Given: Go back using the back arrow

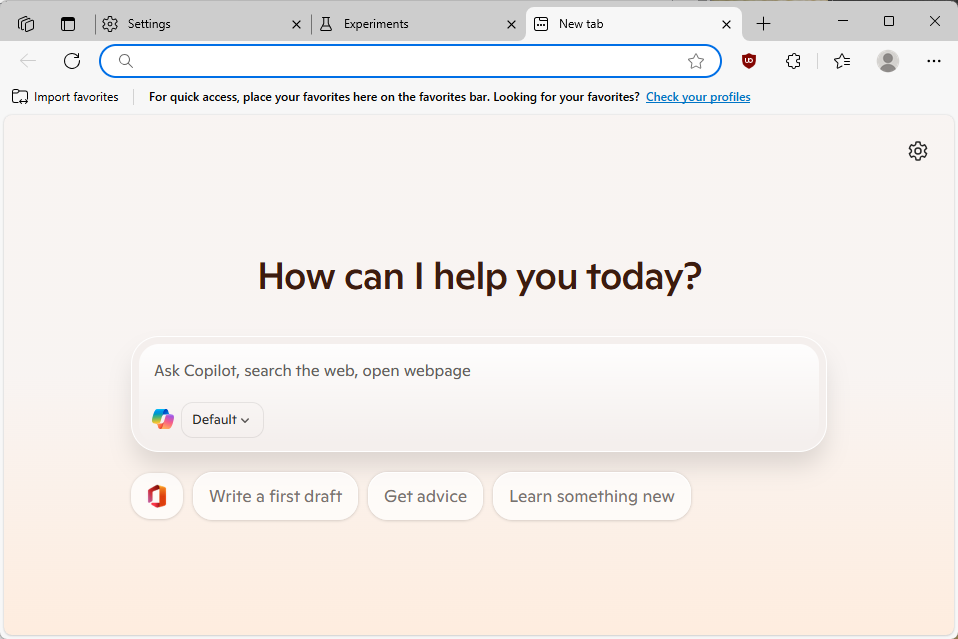Looking at the screenshot, I should click(27, 61).
